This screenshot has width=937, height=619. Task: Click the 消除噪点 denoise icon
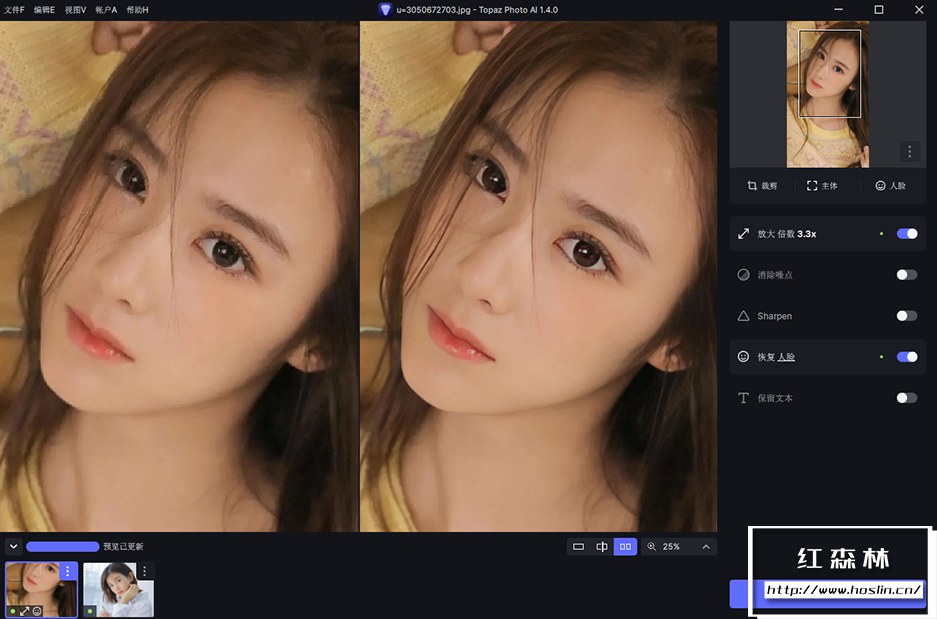pyautogui.click(x=743, y=275)
